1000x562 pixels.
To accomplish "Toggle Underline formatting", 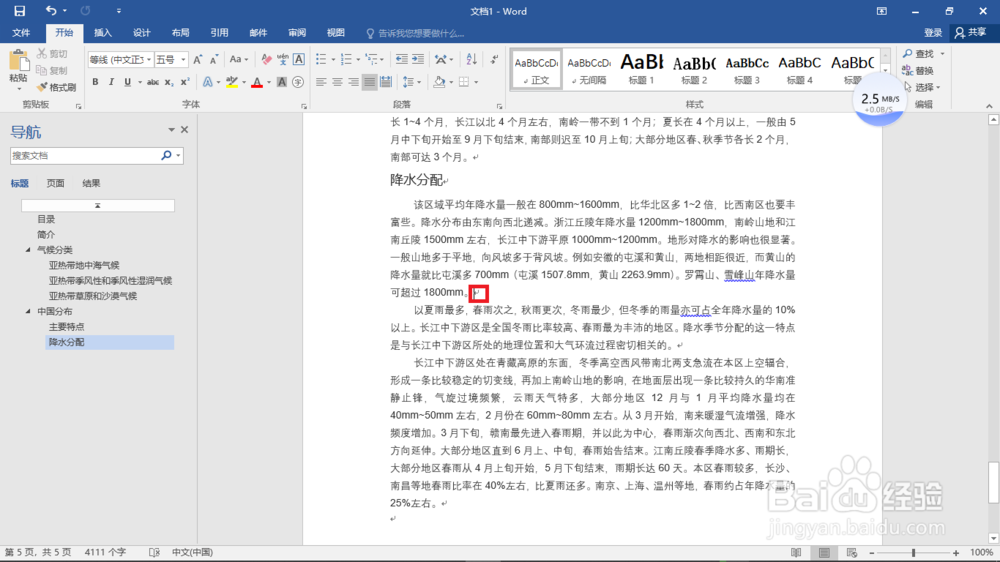I will point(128,82).
